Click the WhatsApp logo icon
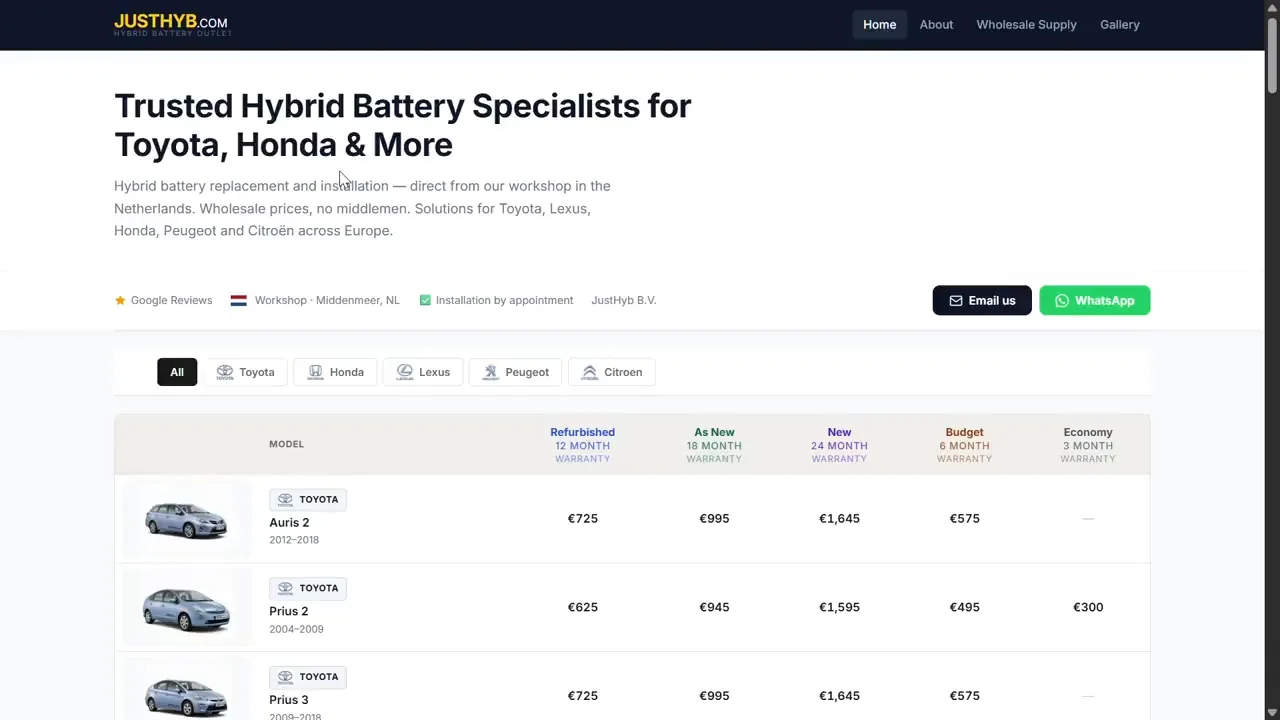Image resolution: width=1280 pixels, height=720 pixels. 1062,300
